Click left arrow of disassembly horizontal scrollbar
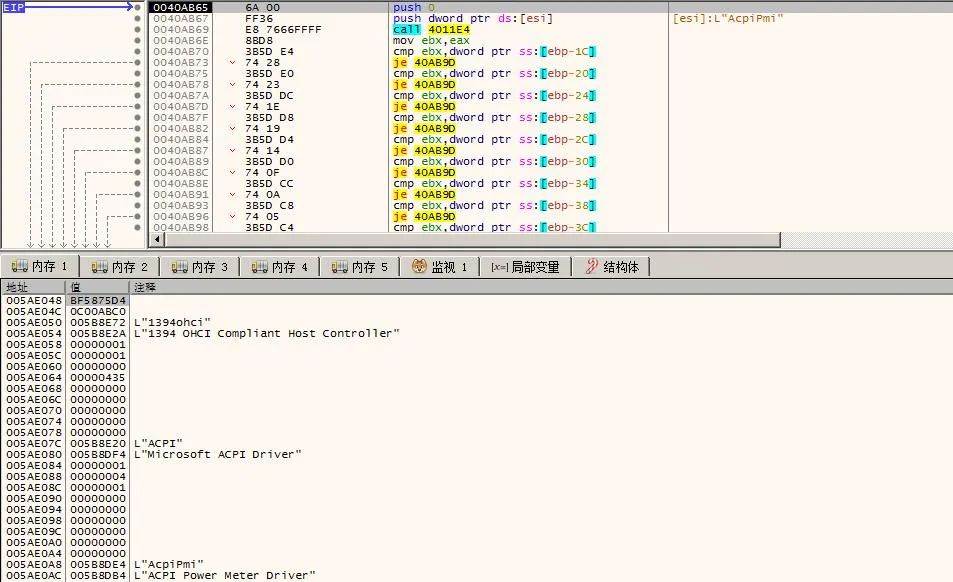Screen dimensions: 953x582 point(155,240)
